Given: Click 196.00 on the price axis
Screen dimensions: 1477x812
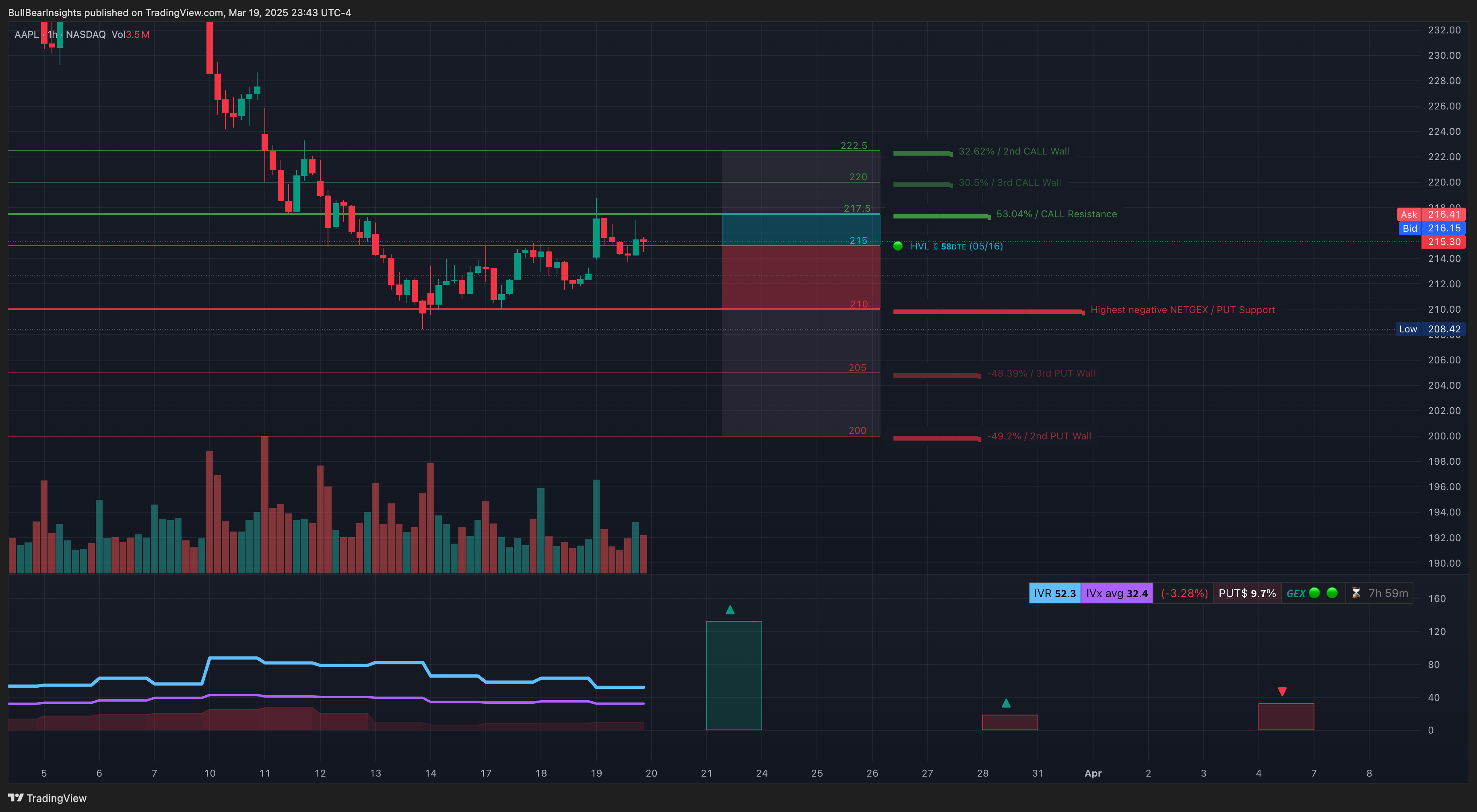Looking at the screenshot, I should coord(1444,487).
